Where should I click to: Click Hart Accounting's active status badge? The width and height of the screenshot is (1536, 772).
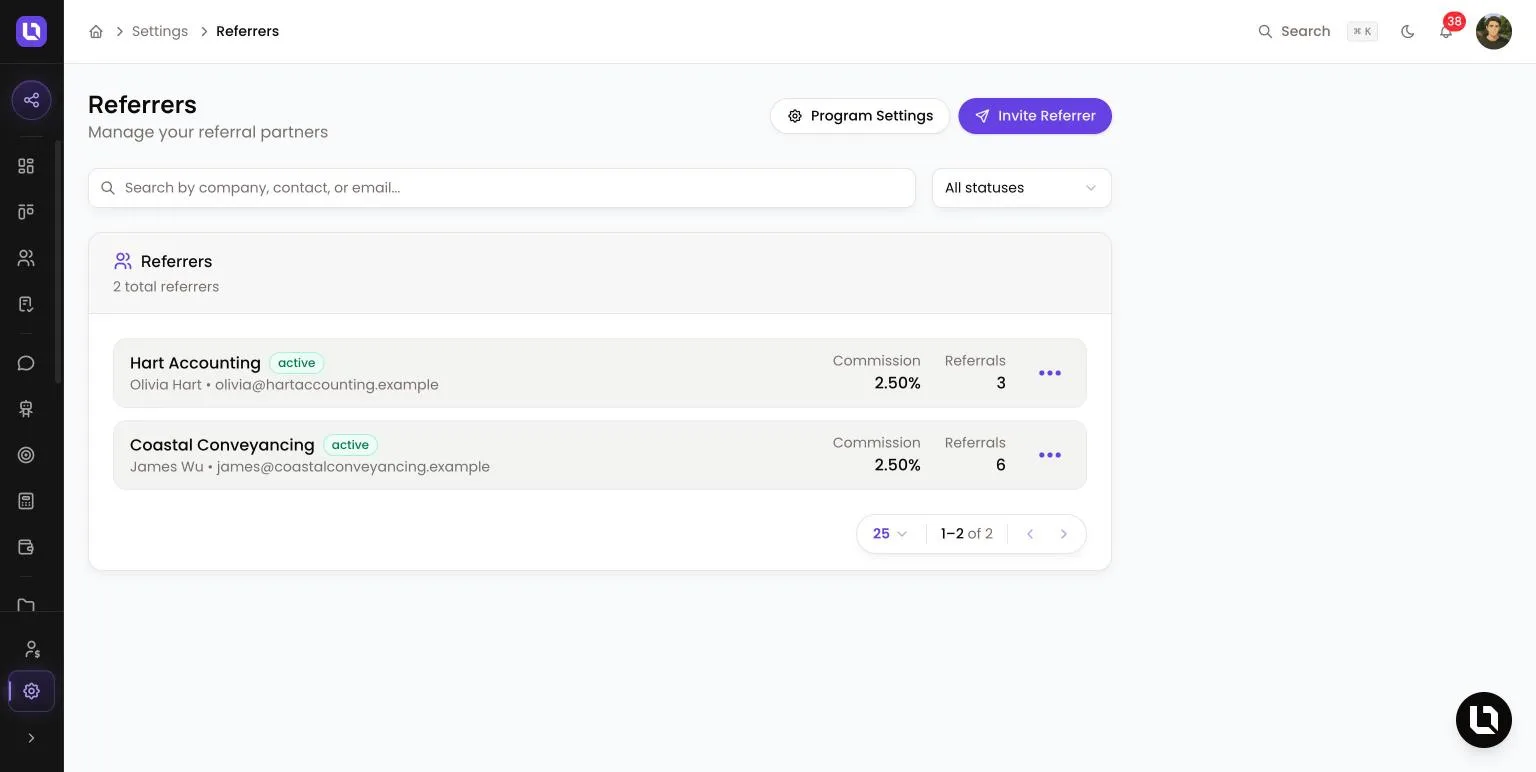(297, 363)
